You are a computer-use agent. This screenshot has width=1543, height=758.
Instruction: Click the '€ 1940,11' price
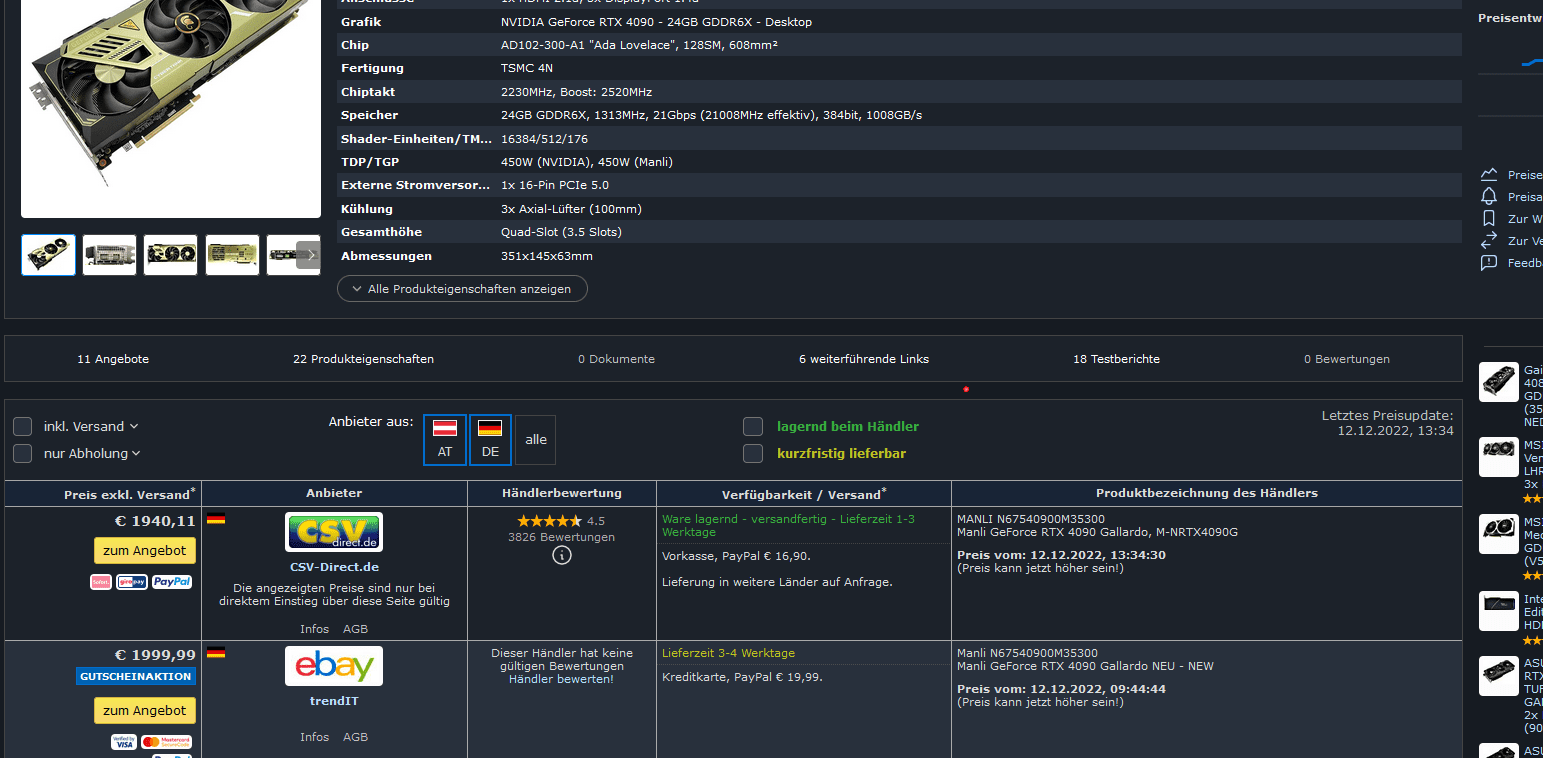click(x=155, y=521)
